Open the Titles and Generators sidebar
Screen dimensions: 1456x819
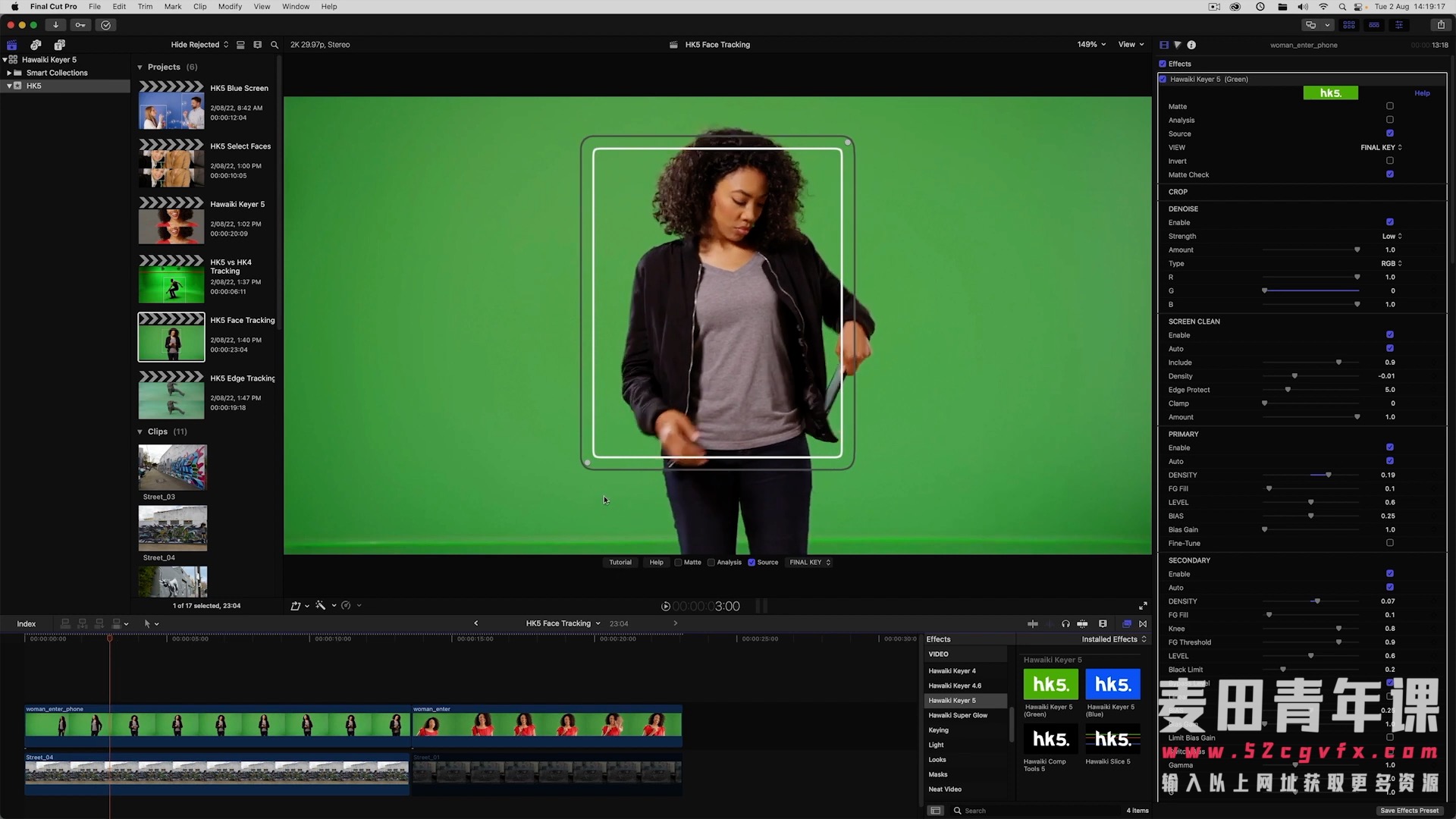(x=60, y=45)
